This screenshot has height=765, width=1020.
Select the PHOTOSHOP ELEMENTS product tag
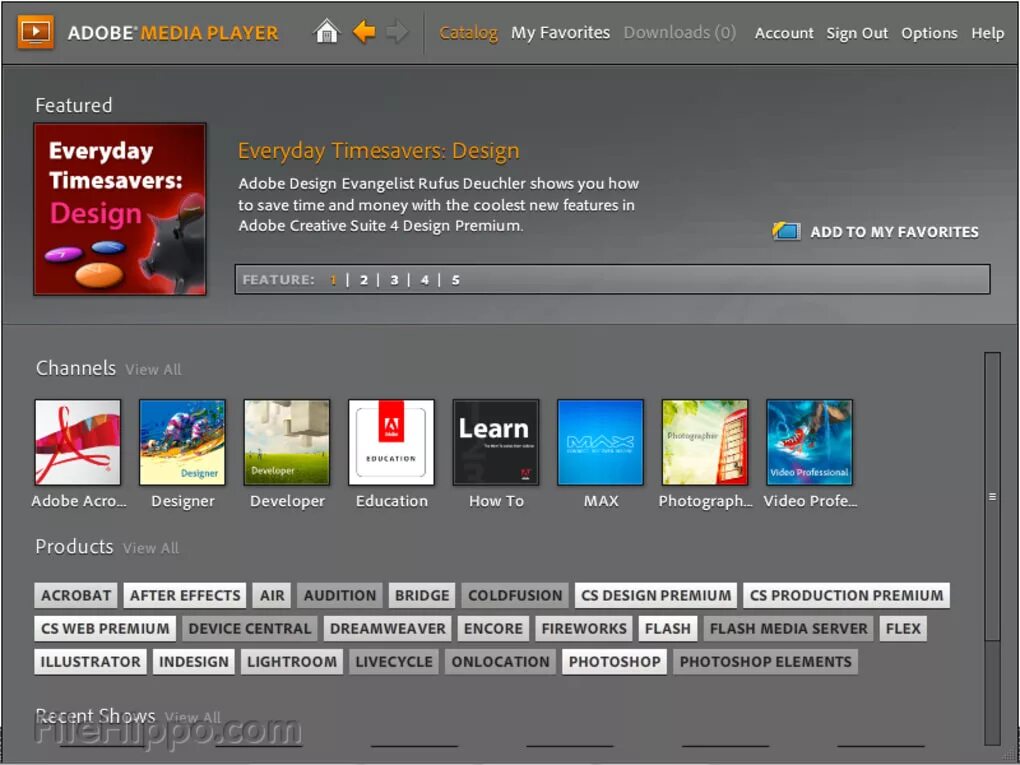(x=766, y=662)
